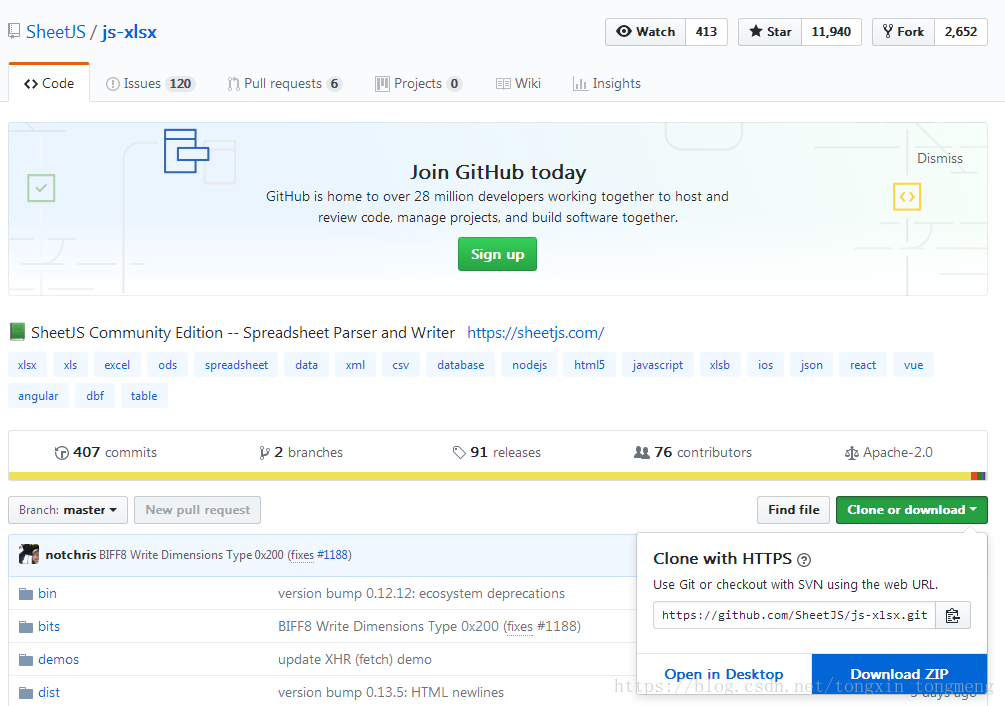
Task: Dismiss the Join GitHub banner
Action: (x=940, y=158)
